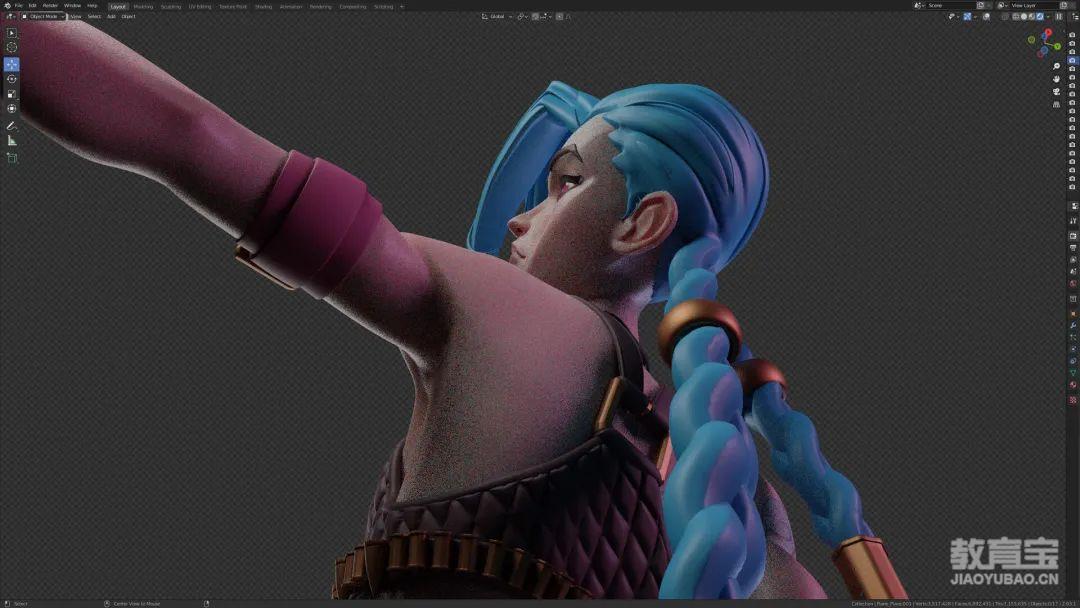Choose the Move tool
Viewport: 1080px width, 608px height.
12,64
